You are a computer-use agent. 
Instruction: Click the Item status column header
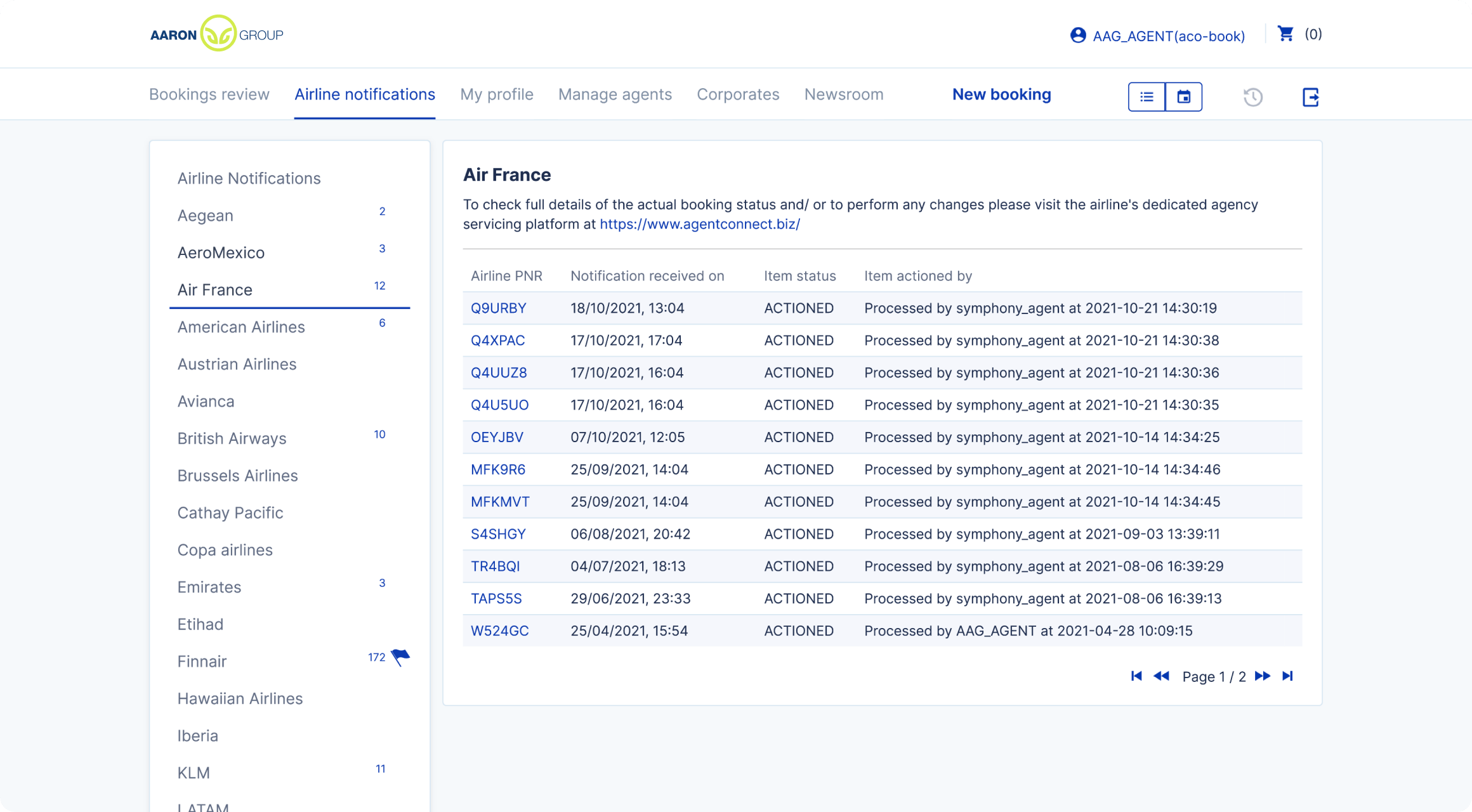pos(799,276)
